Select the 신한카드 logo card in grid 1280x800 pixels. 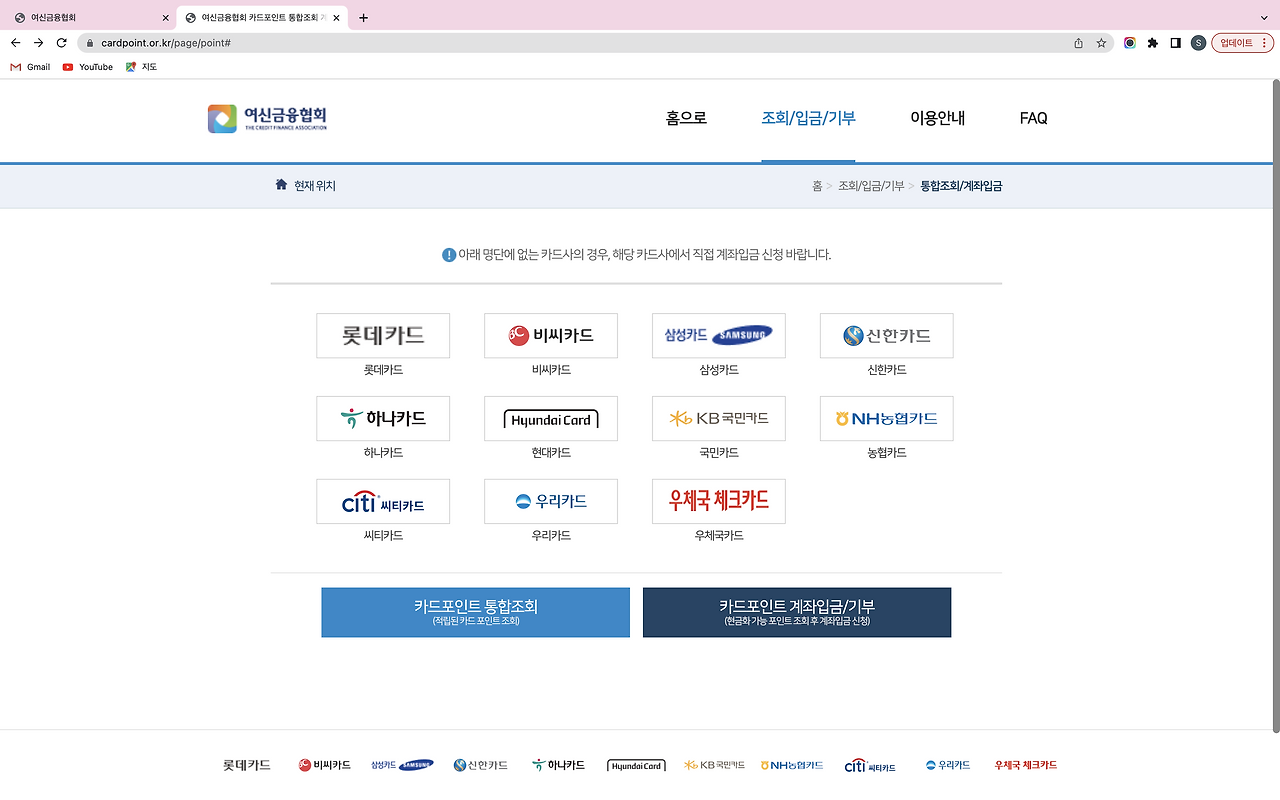click(x=887, y=335)
